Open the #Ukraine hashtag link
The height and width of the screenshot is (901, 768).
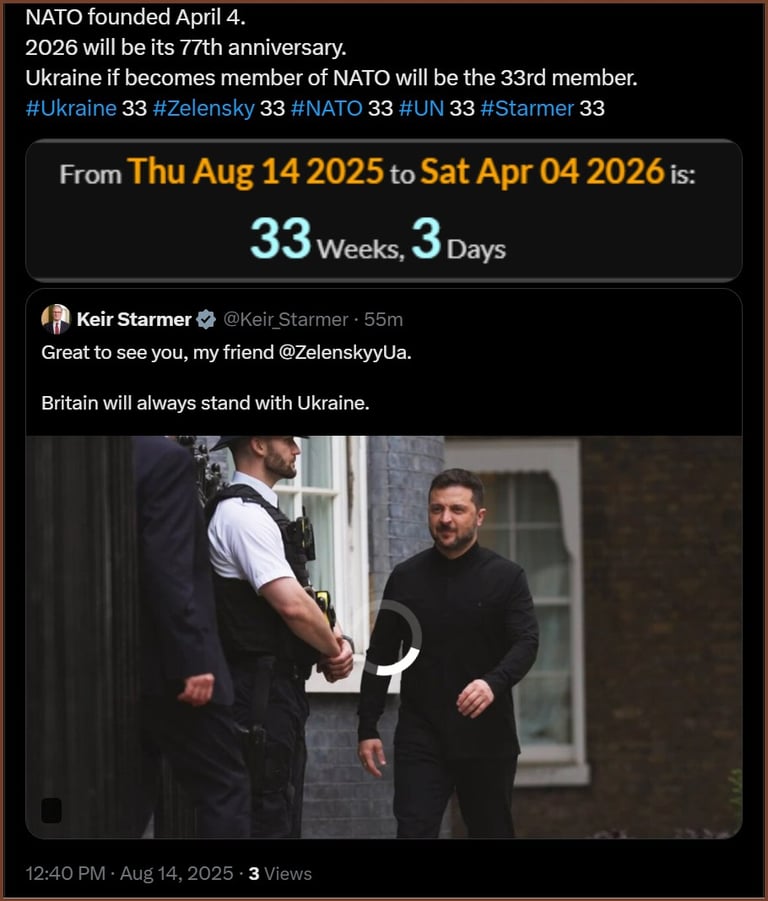click(71, 108)
